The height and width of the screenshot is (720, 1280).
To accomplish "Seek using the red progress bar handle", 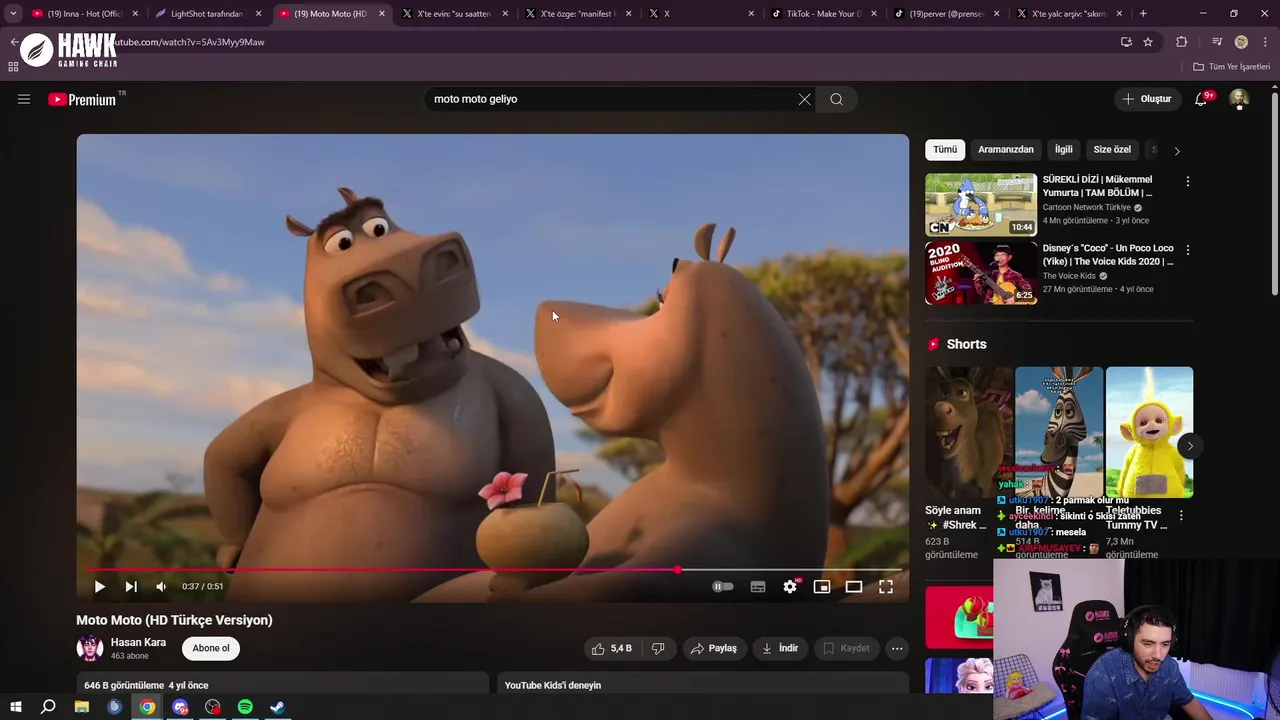I will pyautogui.click(x=678, y=570).
